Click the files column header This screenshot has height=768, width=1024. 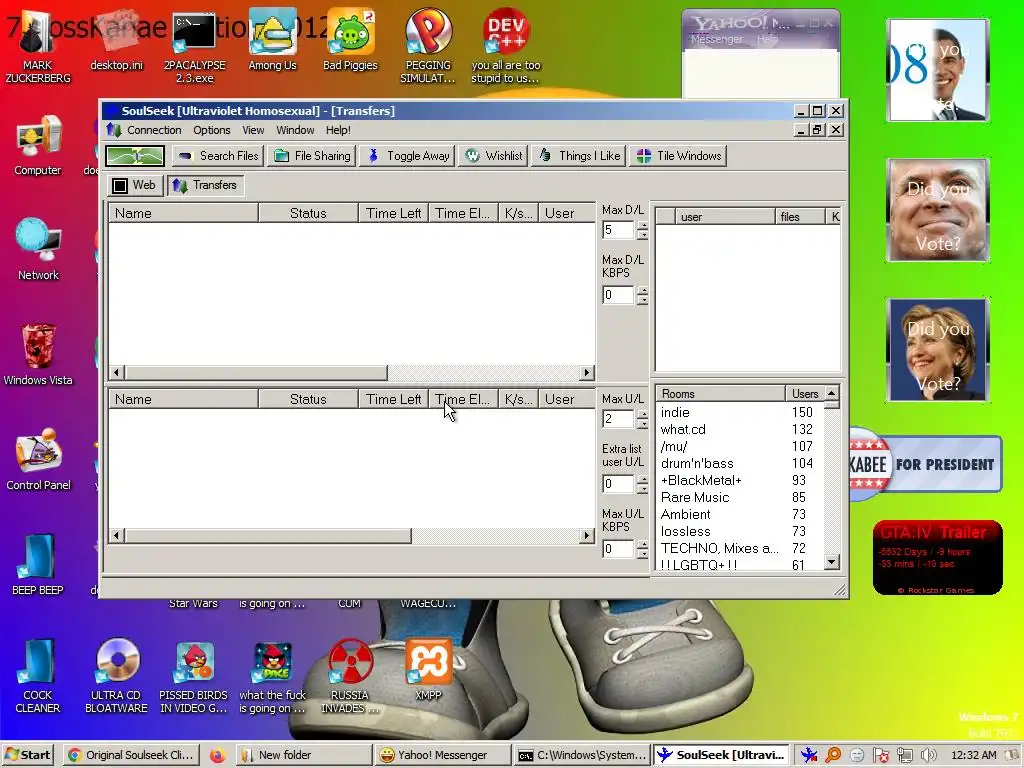(800, 217)
